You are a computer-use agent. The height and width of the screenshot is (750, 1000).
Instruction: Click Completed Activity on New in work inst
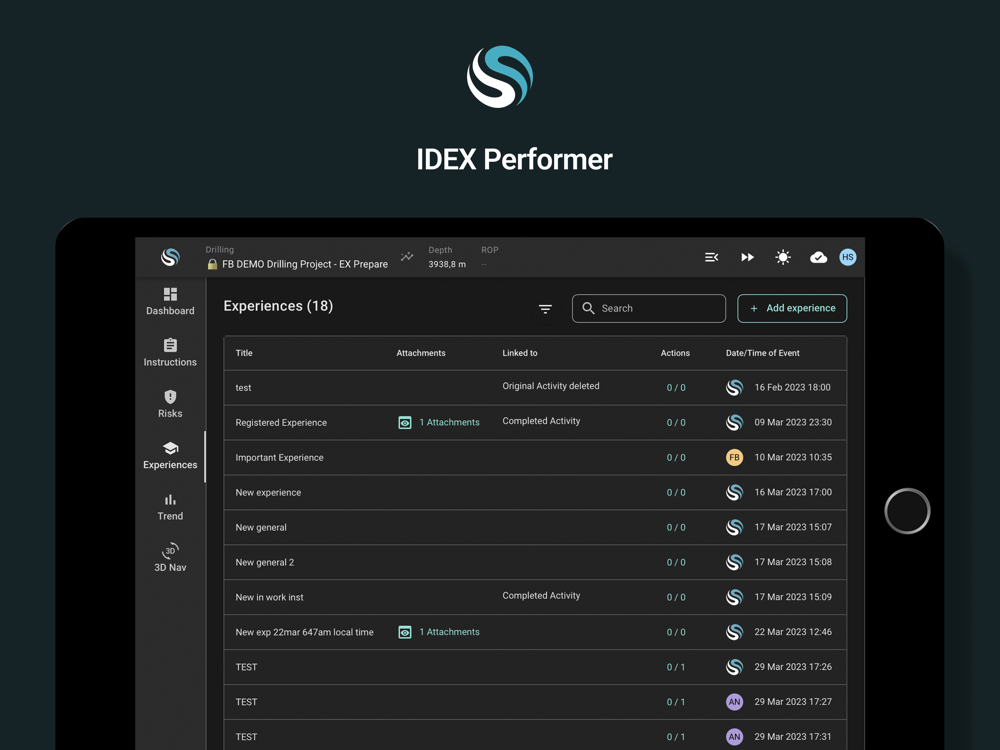coord(541,596)
